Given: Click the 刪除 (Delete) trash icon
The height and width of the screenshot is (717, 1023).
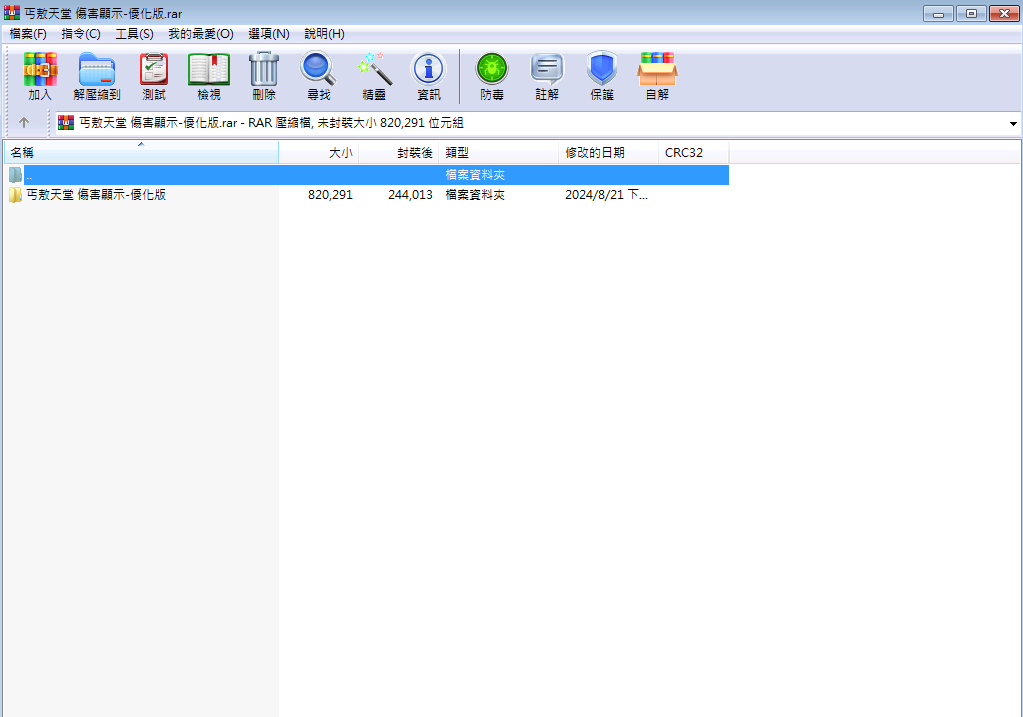Looking at the screenshot, I should click(x=264, y=76).
